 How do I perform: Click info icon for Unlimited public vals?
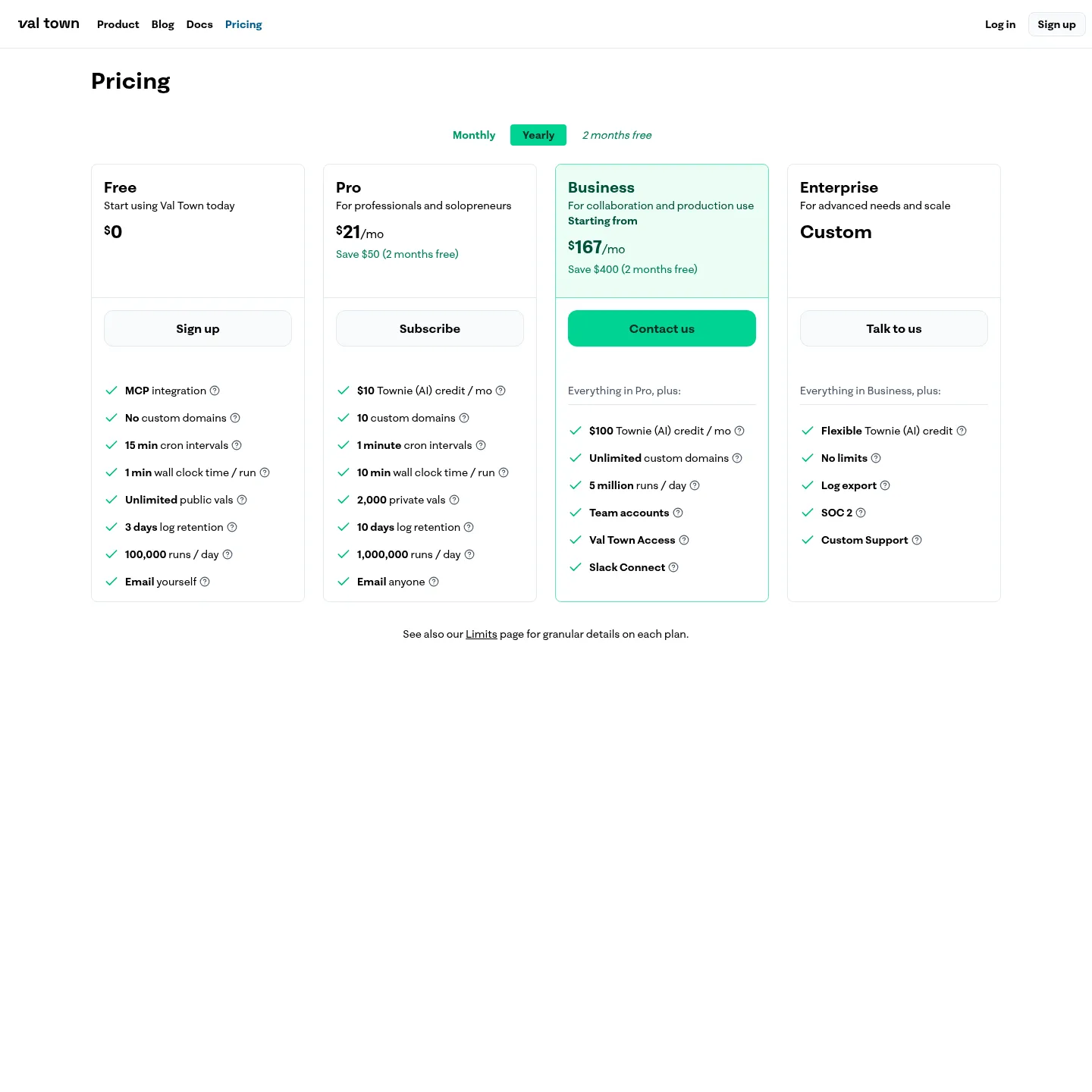[242, 500]
